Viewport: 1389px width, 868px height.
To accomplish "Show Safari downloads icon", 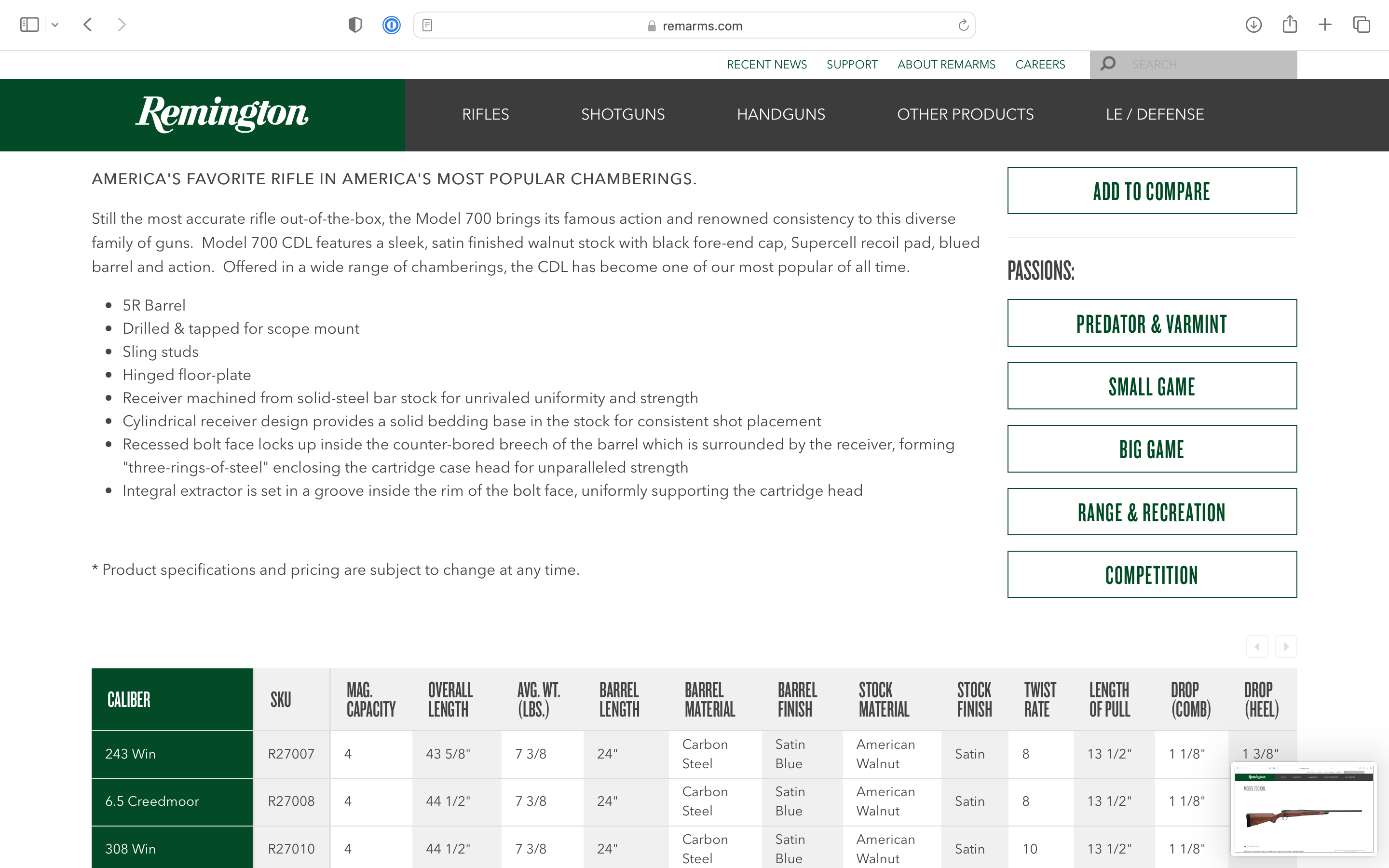I will (x=1253, y=25).
